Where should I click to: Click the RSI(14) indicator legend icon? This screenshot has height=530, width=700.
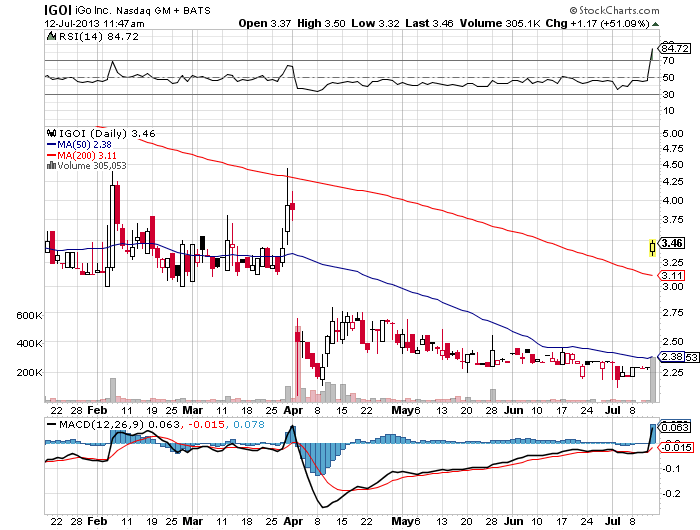51,36
